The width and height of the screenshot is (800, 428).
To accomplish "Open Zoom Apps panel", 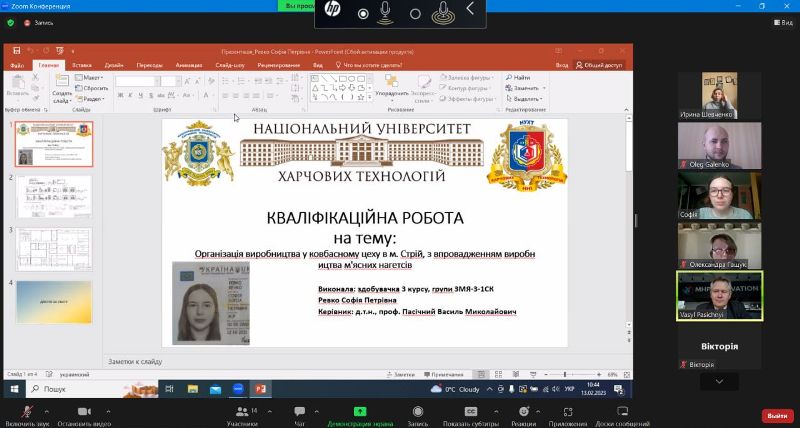I will click(568, 414).
